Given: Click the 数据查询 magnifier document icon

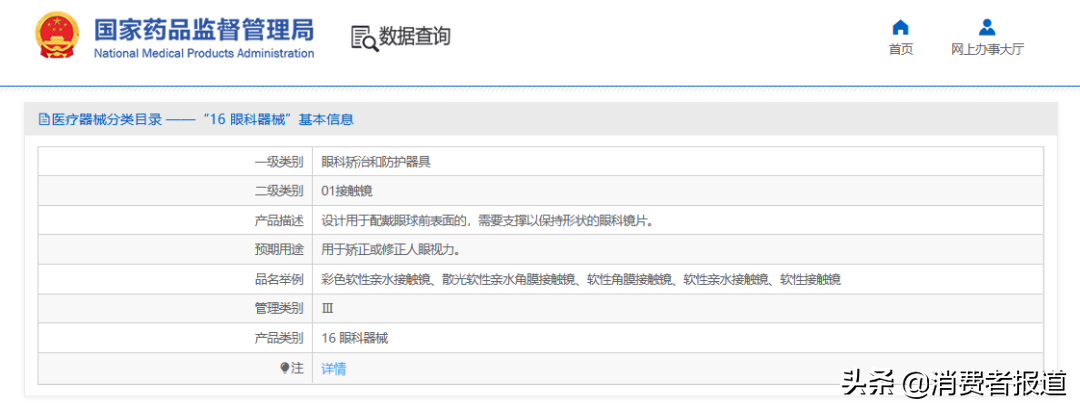Looking at the screenshot, I should click(x=364, y=38).
